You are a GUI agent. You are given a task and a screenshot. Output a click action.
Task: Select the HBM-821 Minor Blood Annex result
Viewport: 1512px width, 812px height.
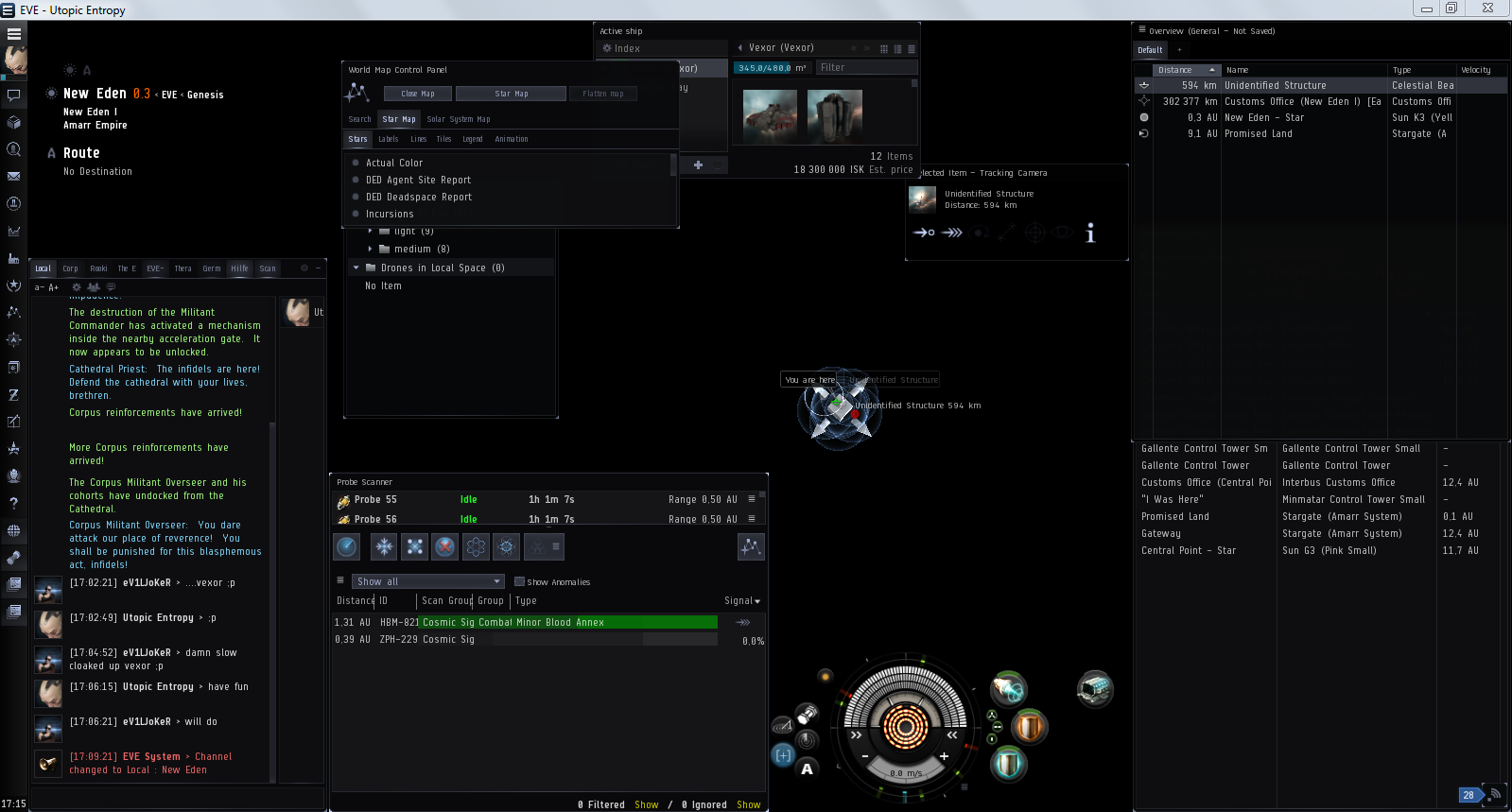pyautogui.click(x=548, y=622)
